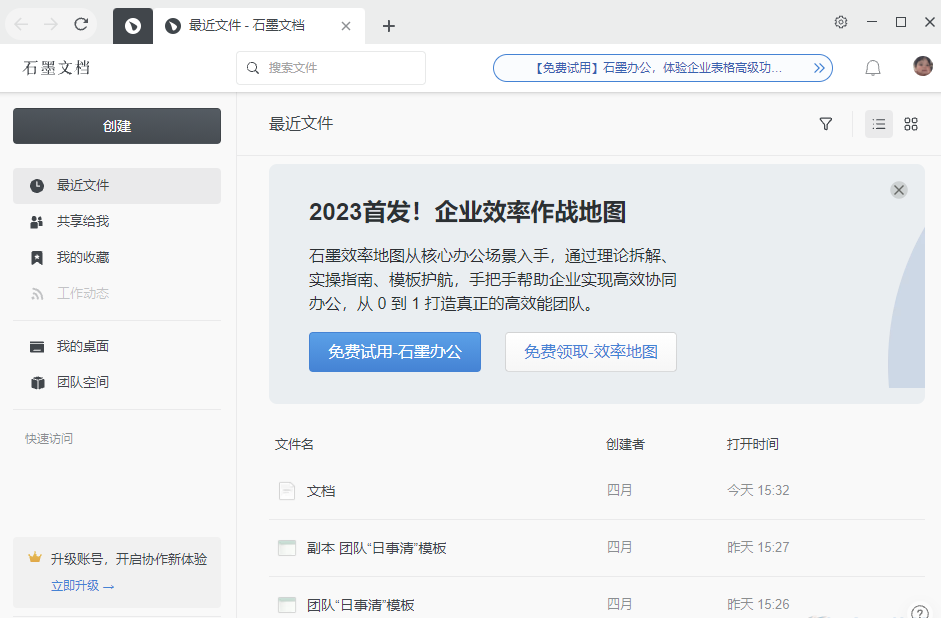Viewport: 941px width, 618px height.
Task: Click the document icon of 文档
Action: coord(287,491)
